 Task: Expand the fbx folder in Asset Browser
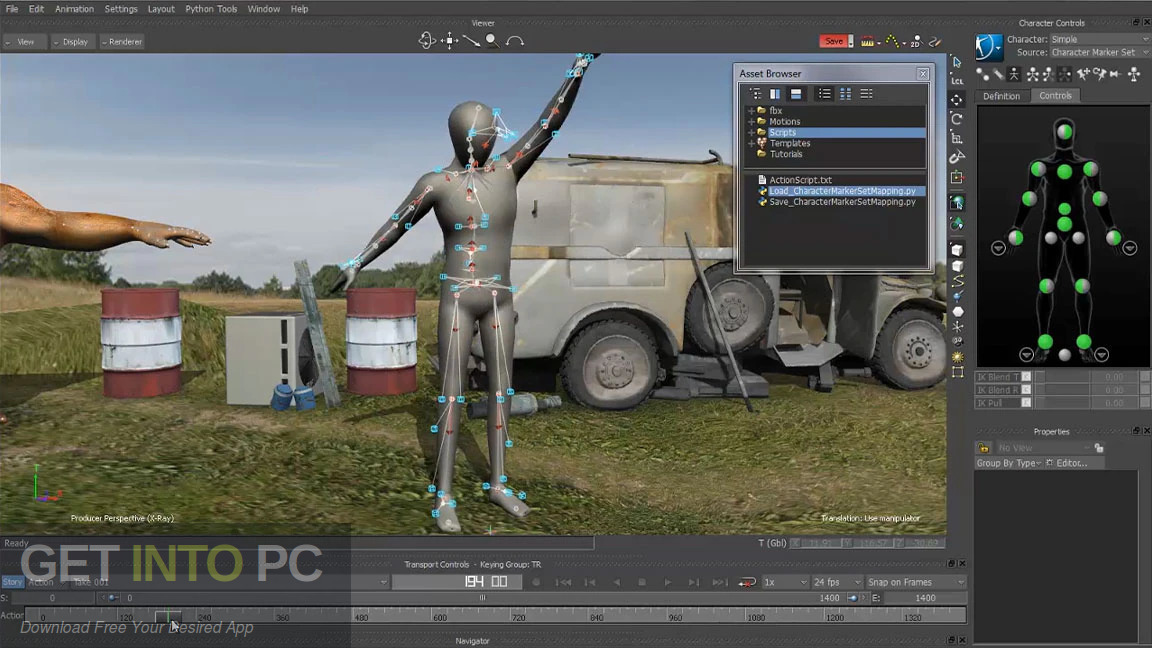[x=750, y=110]
